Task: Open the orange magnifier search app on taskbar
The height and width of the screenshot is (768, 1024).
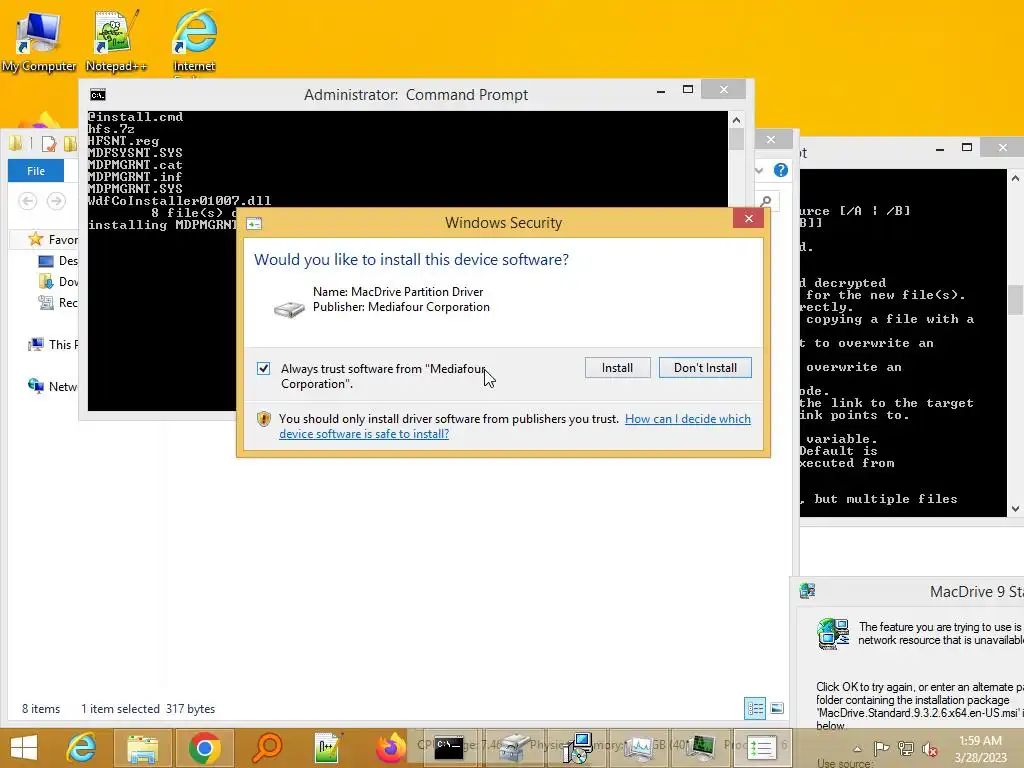Action: [x=267, y=748]
